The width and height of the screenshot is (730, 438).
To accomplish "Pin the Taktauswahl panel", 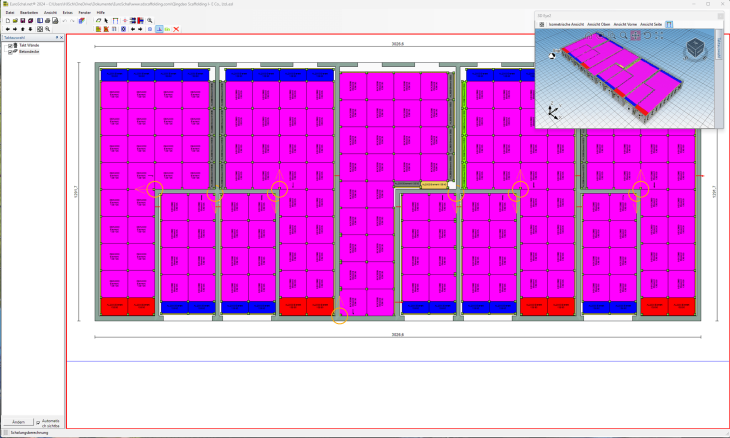I will pos(56,37).
